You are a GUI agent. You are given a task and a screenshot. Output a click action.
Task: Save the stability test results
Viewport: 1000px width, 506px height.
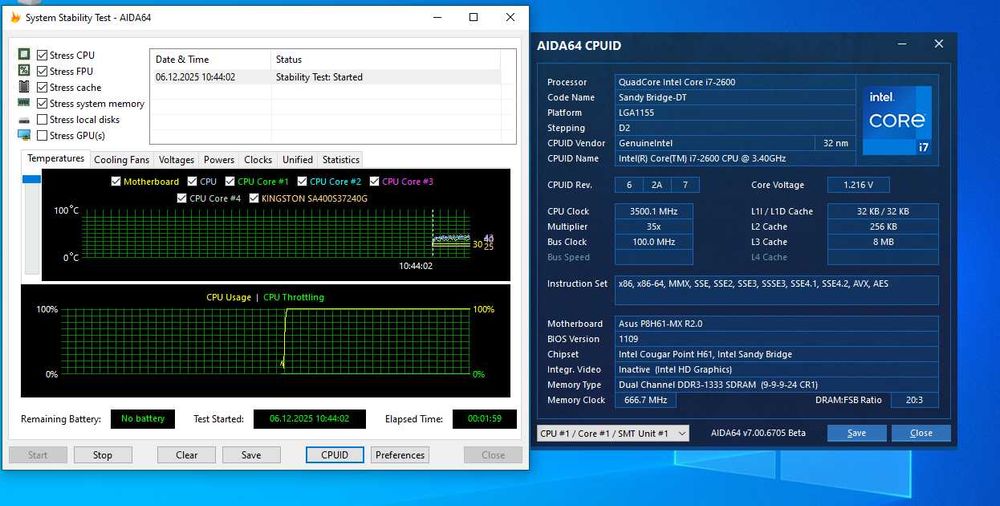pyautogui.click(x=251, y=455)
